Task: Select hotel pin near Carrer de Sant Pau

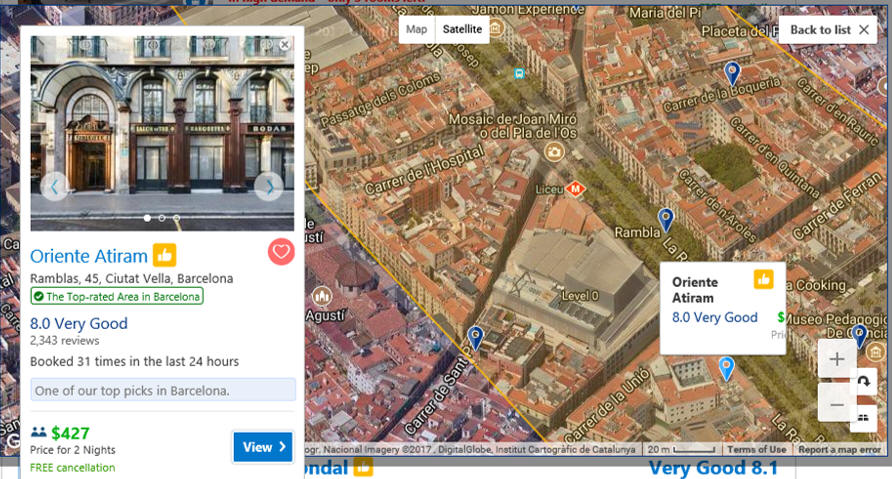Action: click(x=476, y=338)
